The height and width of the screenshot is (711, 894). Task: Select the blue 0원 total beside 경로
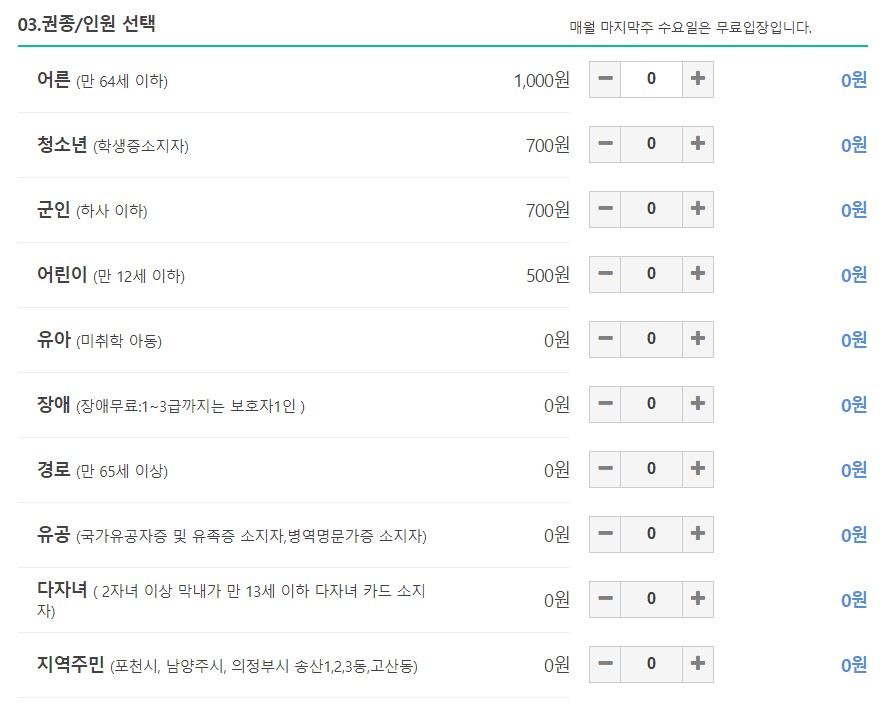tap(852, 469)
